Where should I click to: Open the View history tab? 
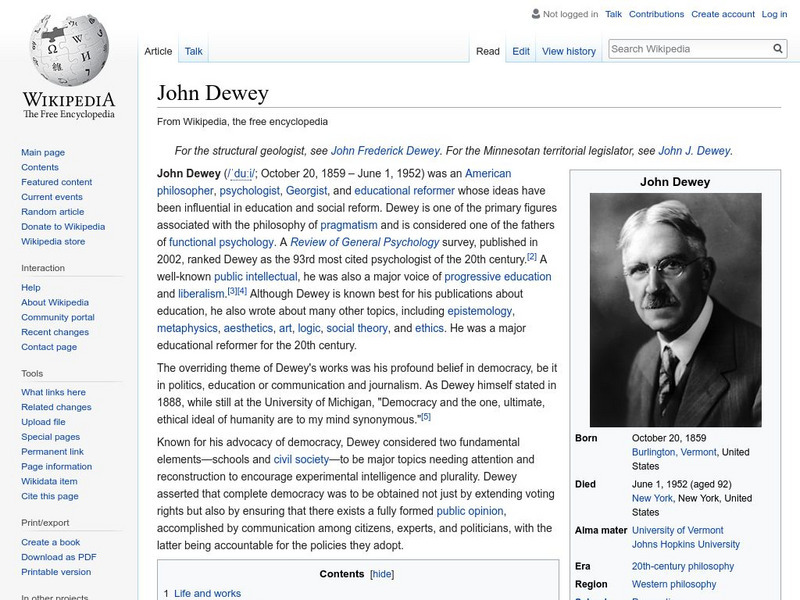point(569,51)
